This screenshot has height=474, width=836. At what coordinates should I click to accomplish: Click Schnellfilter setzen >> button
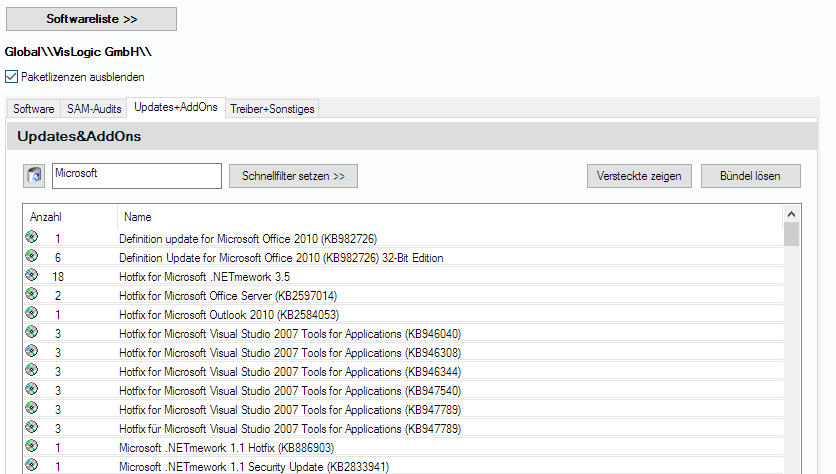(293, 176)
